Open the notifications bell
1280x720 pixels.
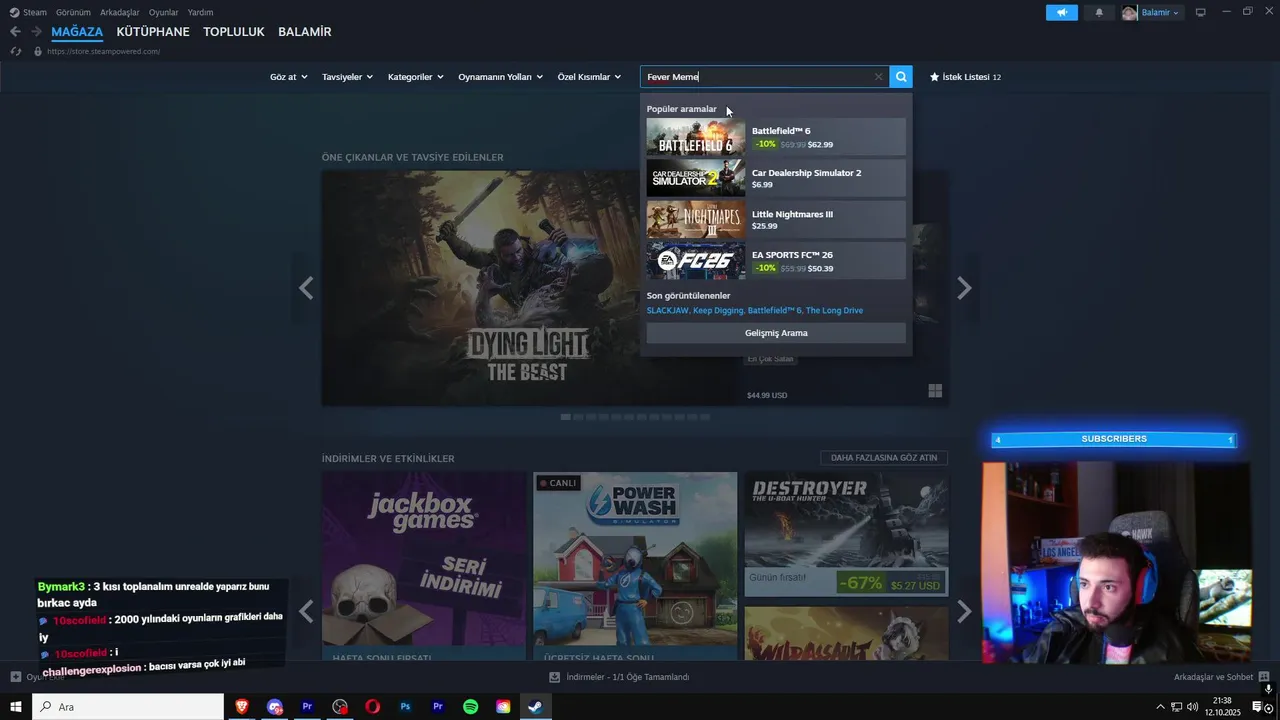[x=1100, y=13]
